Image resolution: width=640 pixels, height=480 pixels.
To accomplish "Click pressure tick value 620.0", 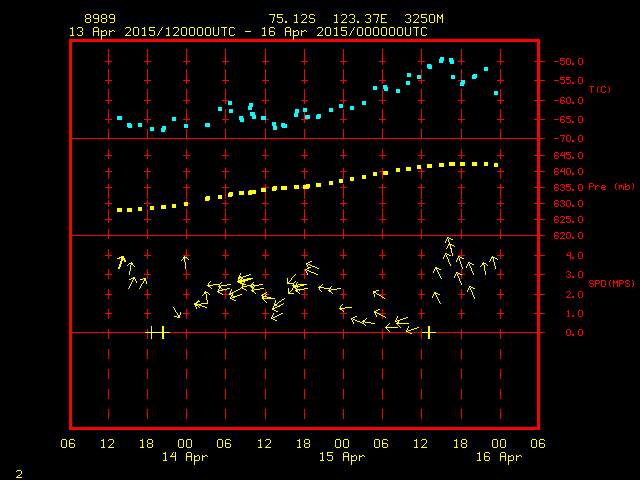I will tap(568, 236).
